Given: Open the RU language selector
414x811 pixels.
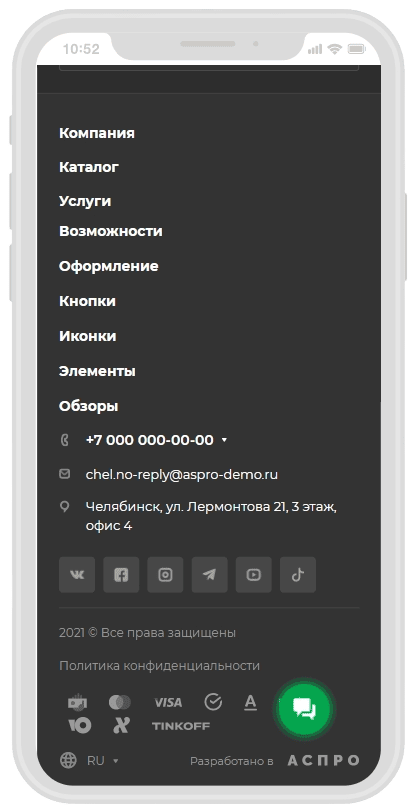Looking at the screenshot, I should click(102, 760).
